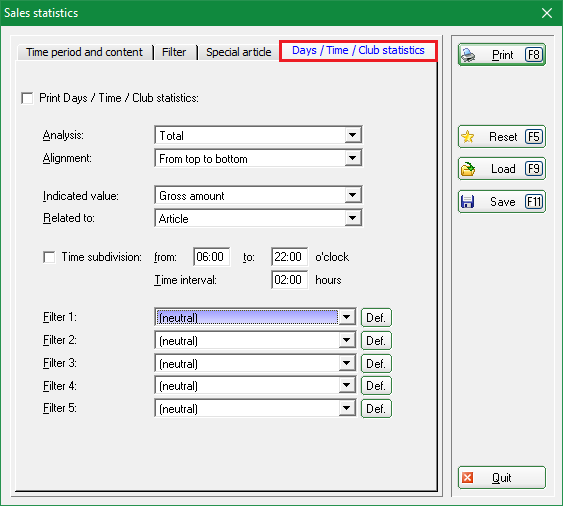
Task: Open the Indicated value Gross amount dropdown
Action: [259, 195]
